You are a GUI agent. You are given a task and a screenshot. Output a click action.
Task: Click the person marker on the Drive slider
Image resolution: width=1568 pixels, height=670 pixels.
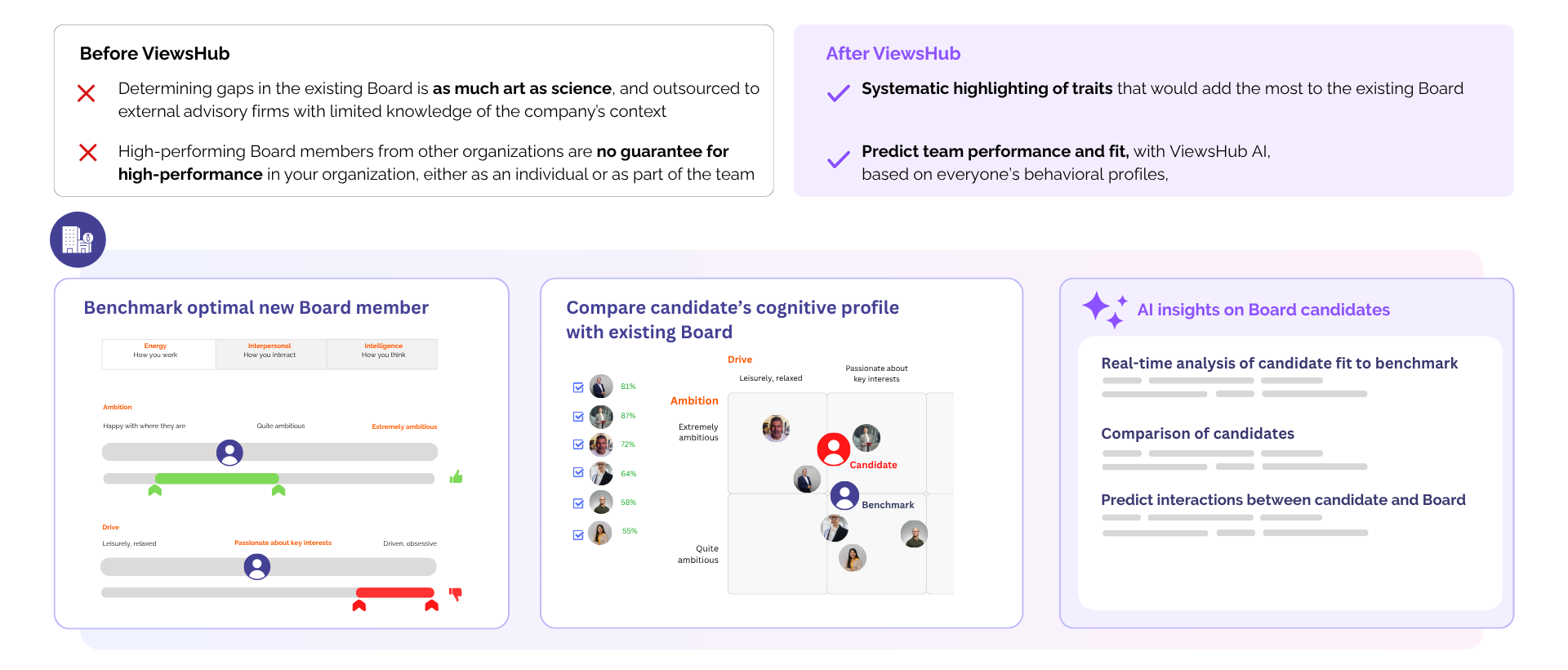(257, 566)
